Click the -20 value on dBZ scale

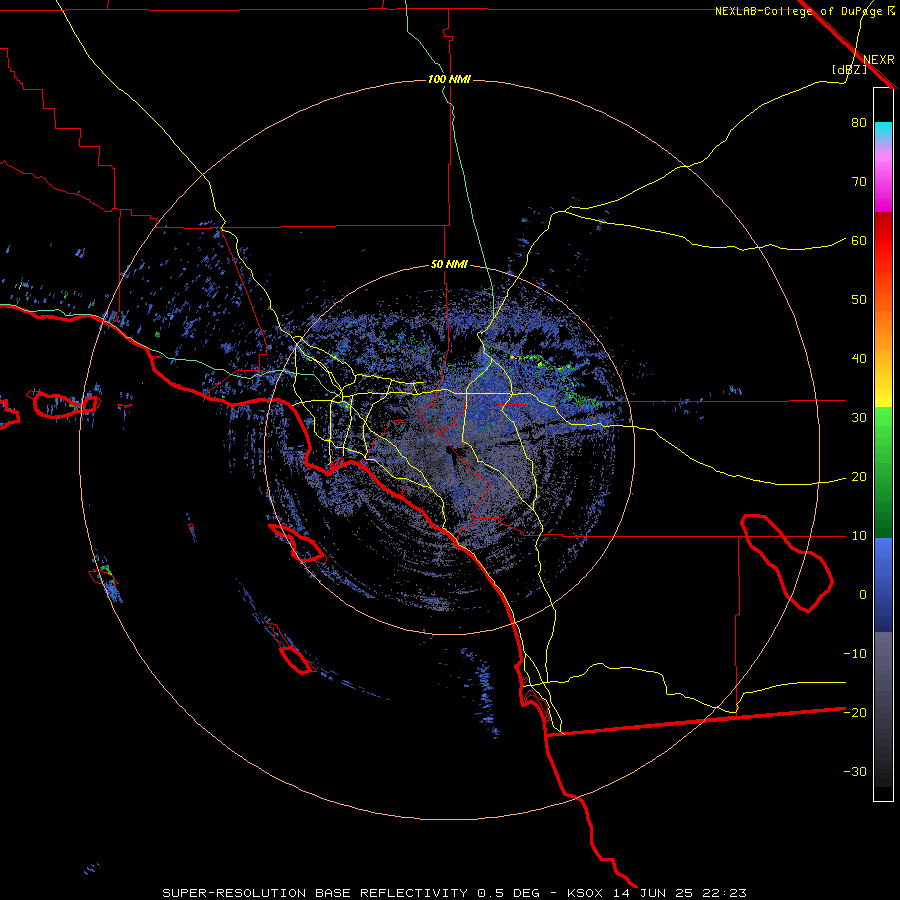coord(855,713)
